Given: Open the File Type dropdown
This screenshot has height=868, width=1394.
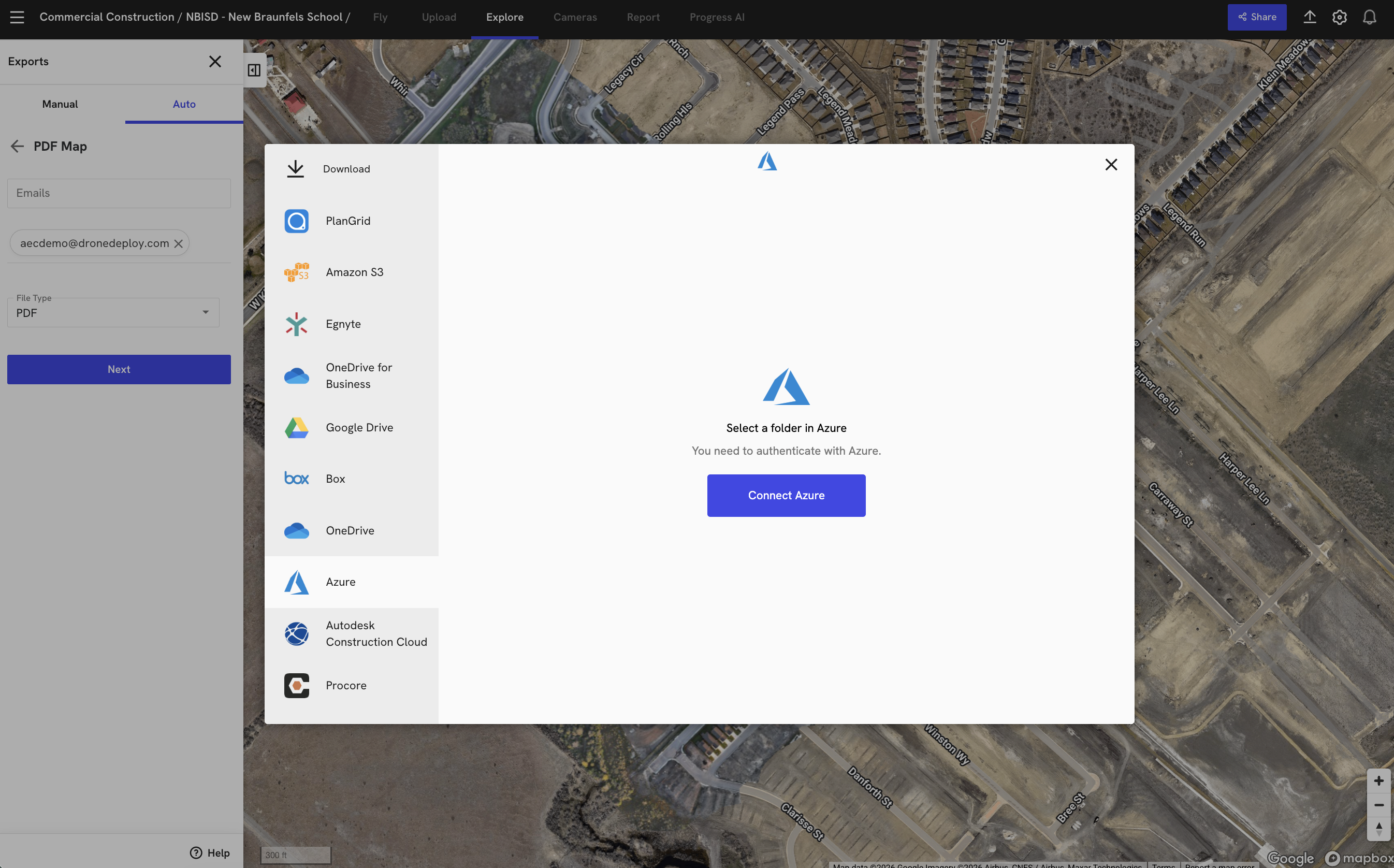Looking at the screenshot, I should tap(113, 313).
